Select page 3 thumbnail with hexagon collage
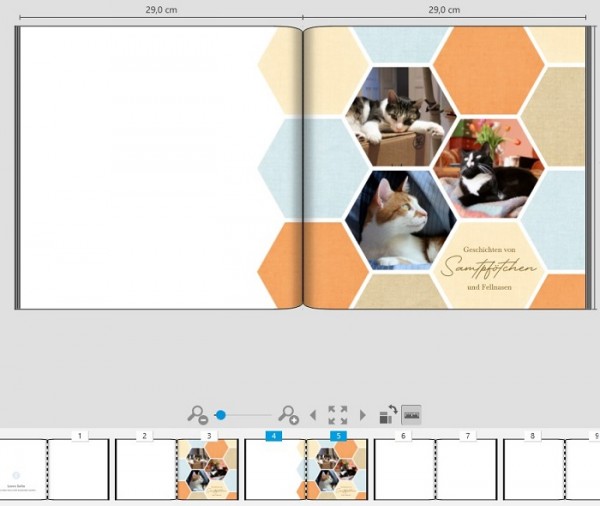 (x=208, y=469)
